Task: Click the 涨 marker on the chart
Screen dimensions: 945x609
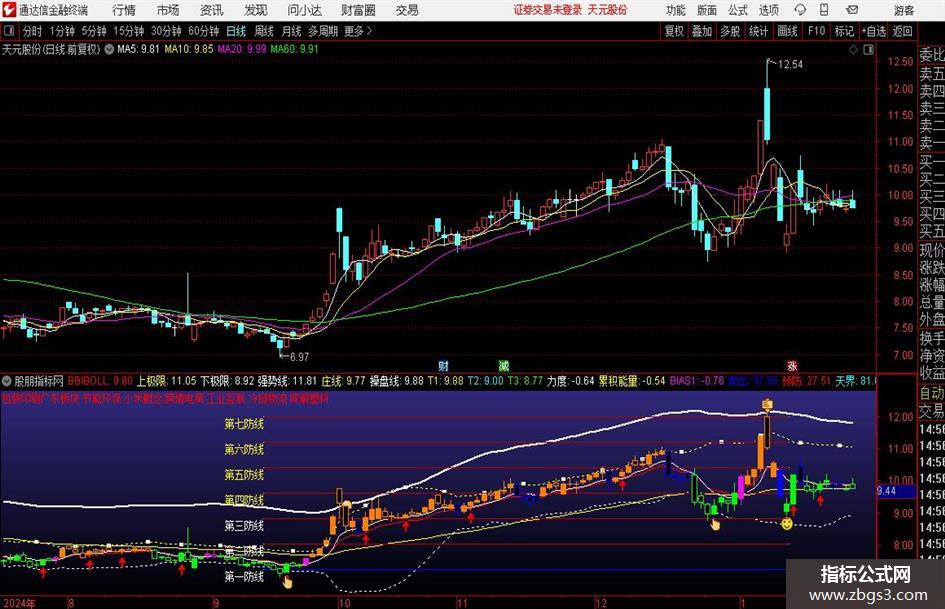Action: 792,365
